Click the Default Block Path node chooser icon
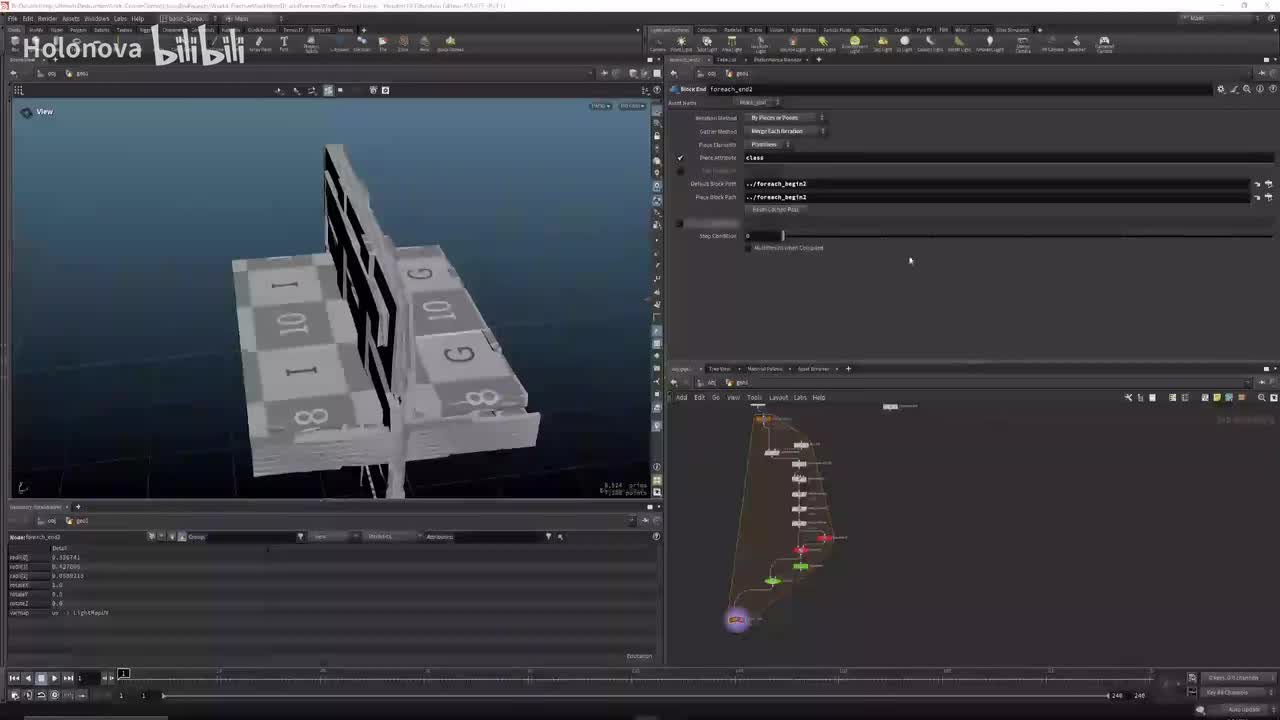Viewport: 1280px width, 720px height. tap(1268, 184)
